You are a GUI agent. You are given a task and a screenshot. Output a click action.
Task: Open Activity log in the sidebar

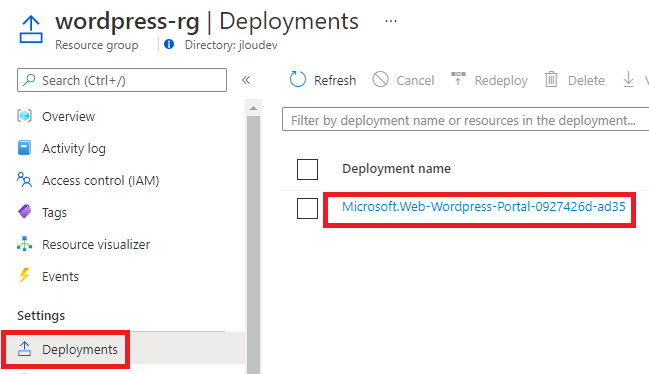(74, 149)
